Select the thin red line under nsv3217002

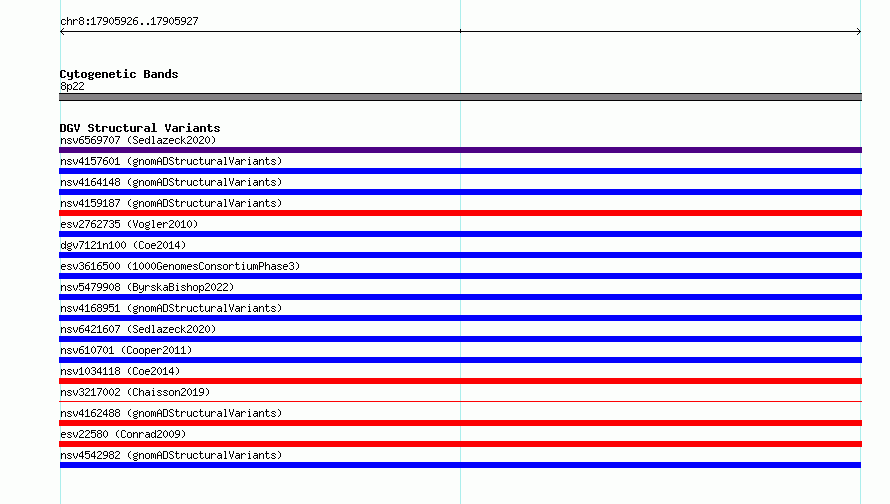pos(460,401)
